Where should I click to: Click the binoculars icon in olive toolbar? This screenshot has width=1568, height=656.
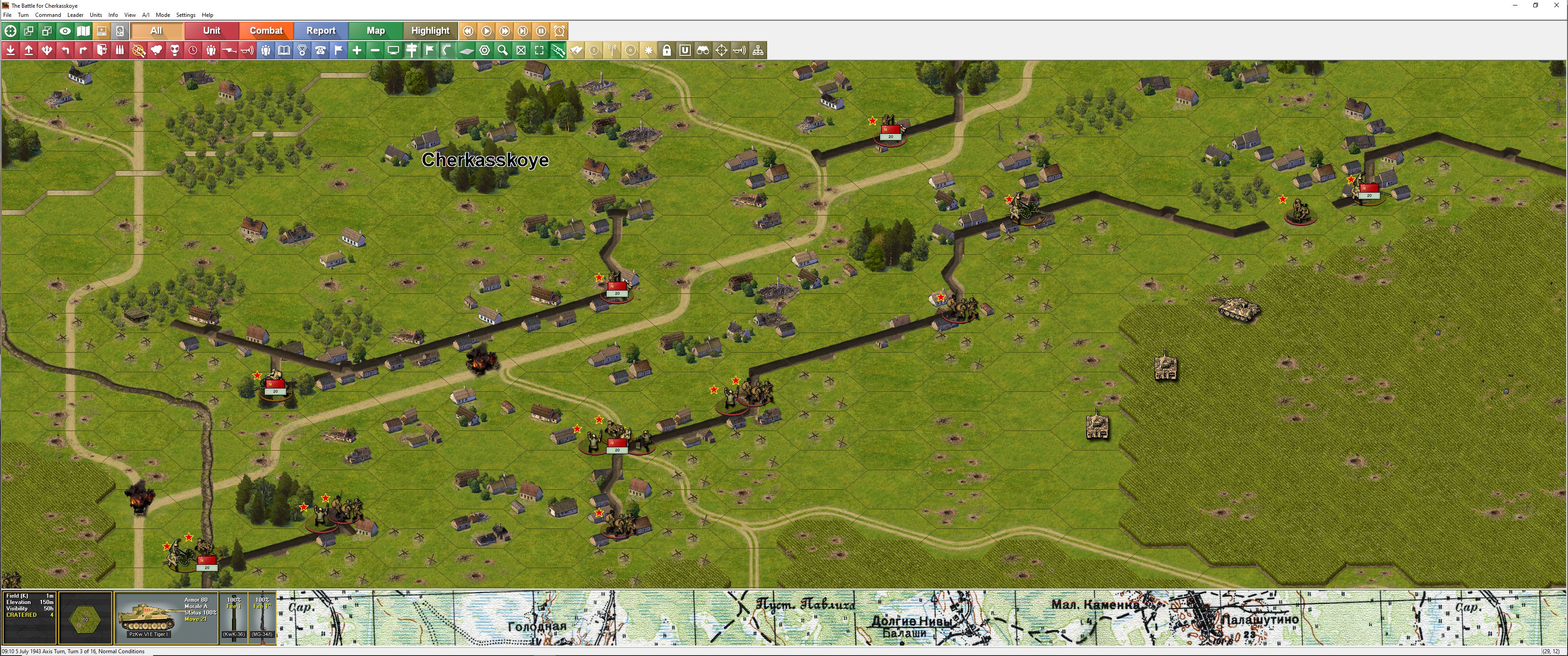tap(703, 51)
